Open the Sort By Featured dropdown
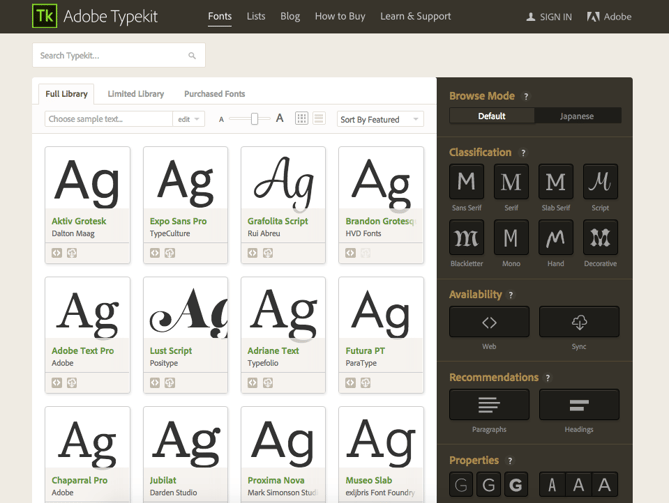Screen dimensions: 669x503 coord(380,119)
